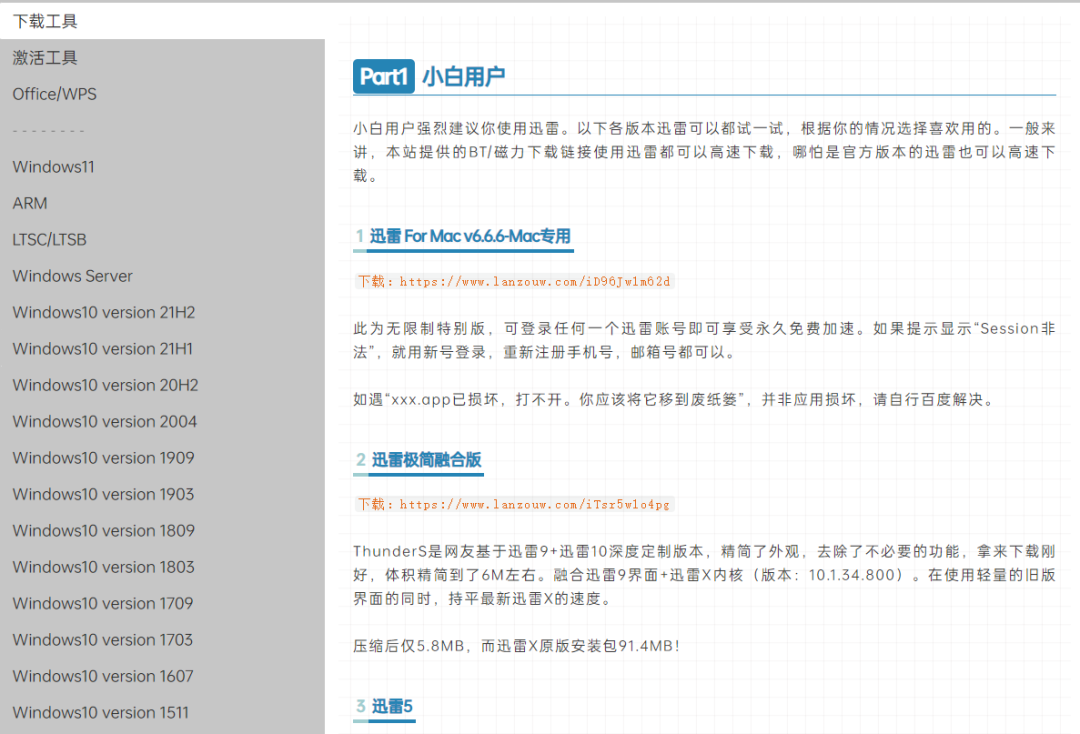The height and width of the screenshot is (734, 1080).
Task: Select Windows10 version 1607
Action: pyautogui.click(x=102, y=676)
